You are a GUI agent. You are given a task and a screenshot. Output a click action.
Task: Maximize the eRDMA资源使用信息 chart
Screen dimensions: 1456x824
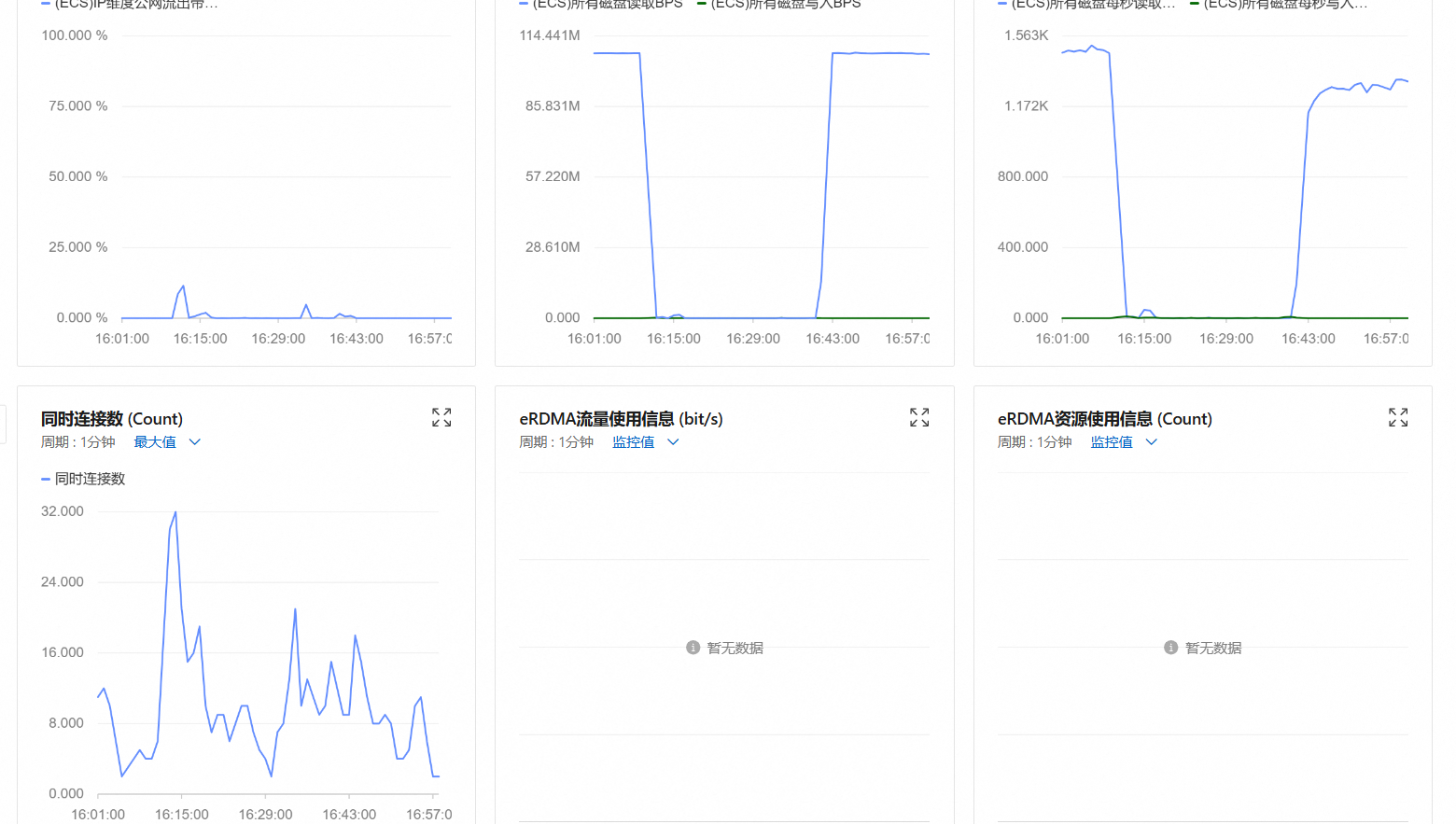tap(1398, 417)
